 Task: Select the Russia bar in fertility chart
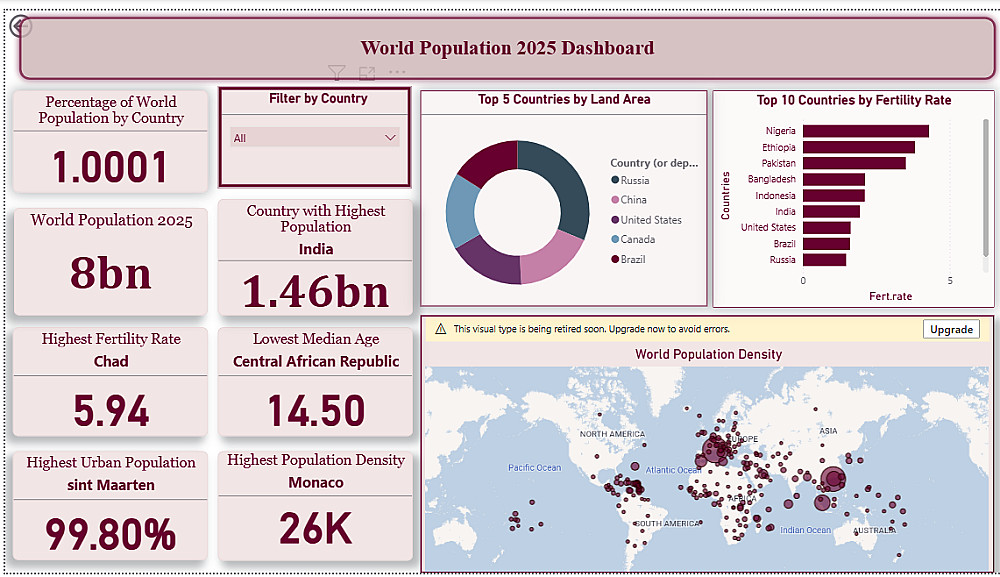[824, 260]
